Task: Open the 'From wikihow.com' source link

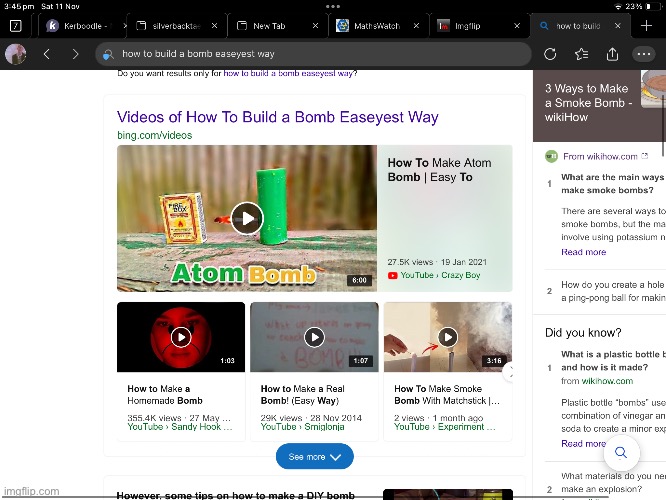Action: 600,156
